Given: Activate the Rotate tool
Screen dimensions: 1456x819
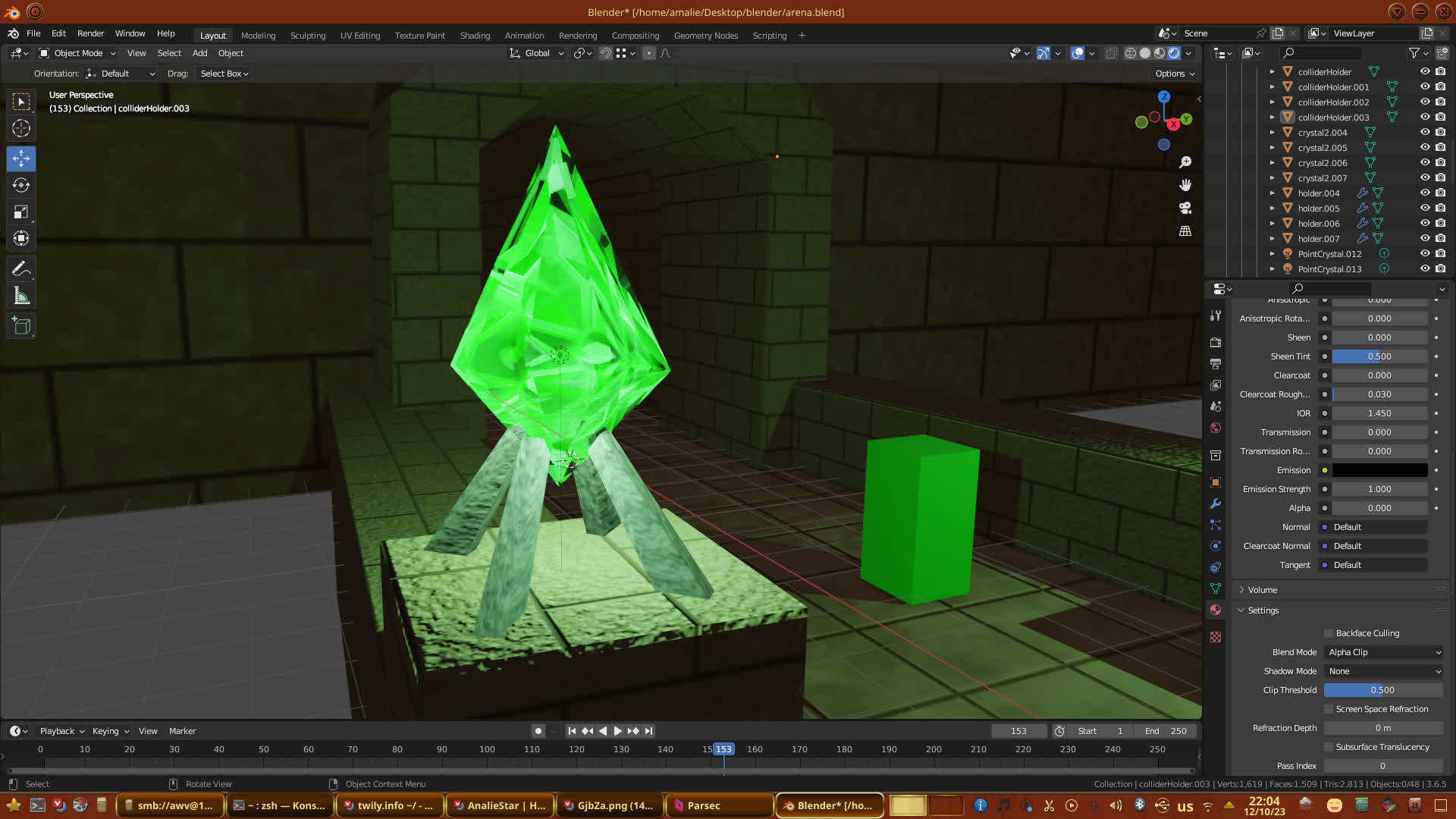Looking at the screenshot, I should [x=21, y=185].
